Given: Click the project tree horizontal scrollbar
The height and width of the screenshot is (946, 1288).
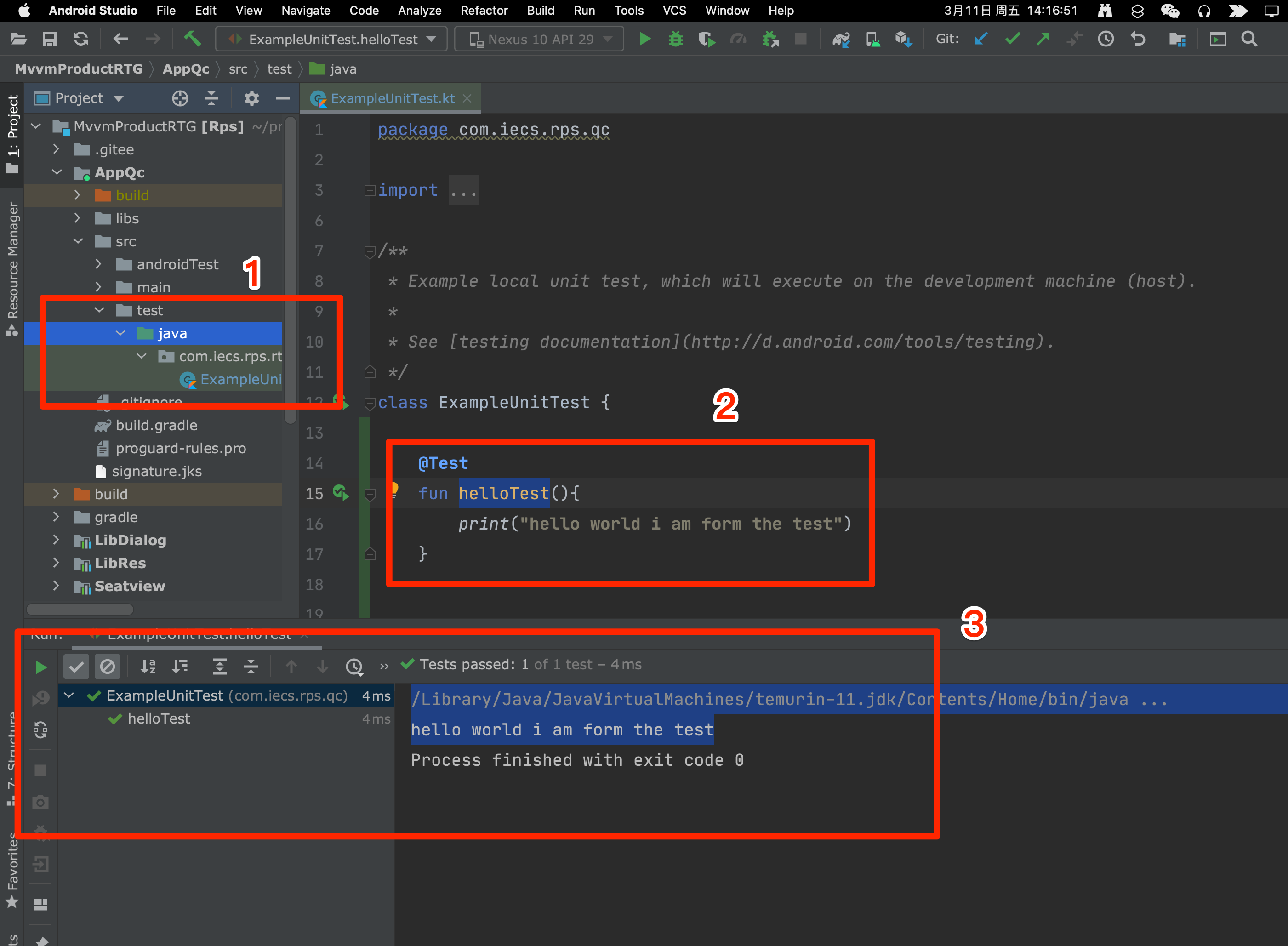Looking at the screenshot, I should click(x=80, y=609).
